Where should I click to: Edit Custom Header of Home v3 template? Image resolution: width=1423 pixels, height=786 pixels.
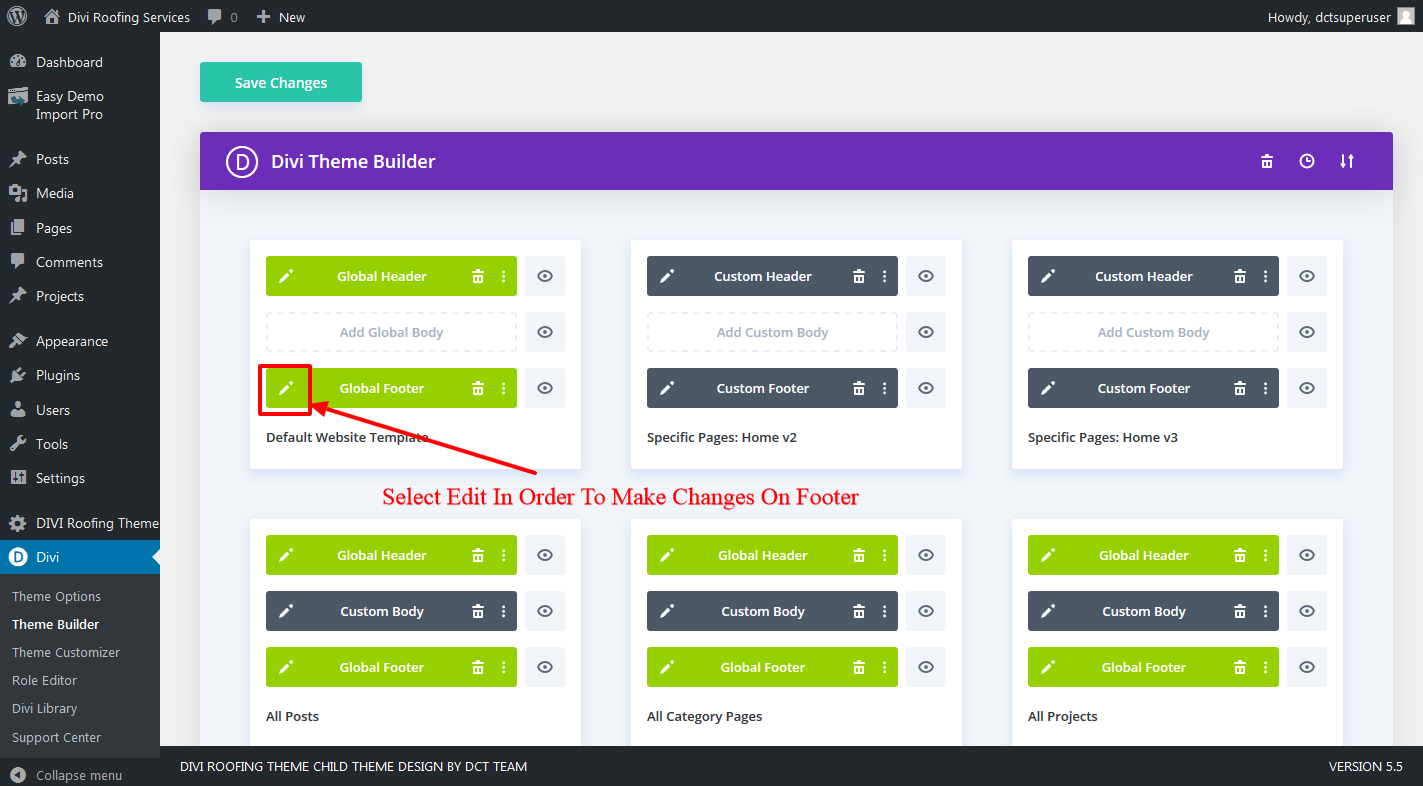click(1048, 276)
